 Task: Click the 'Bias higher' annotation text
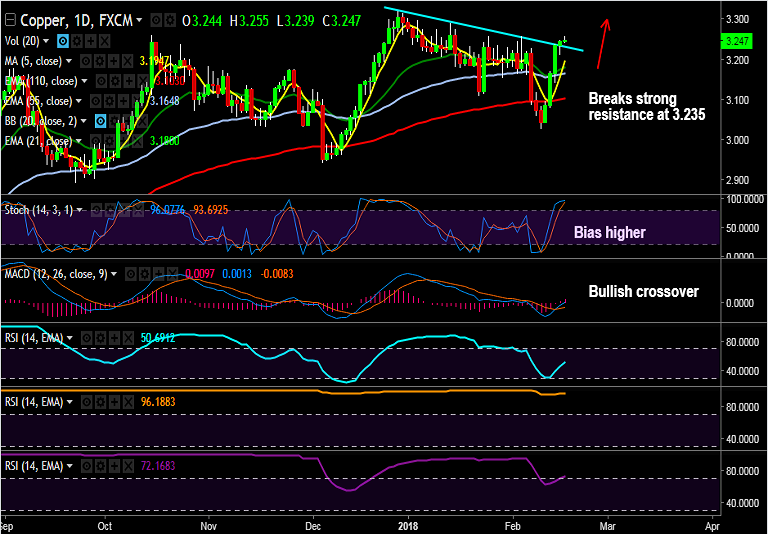click(610, 232)
